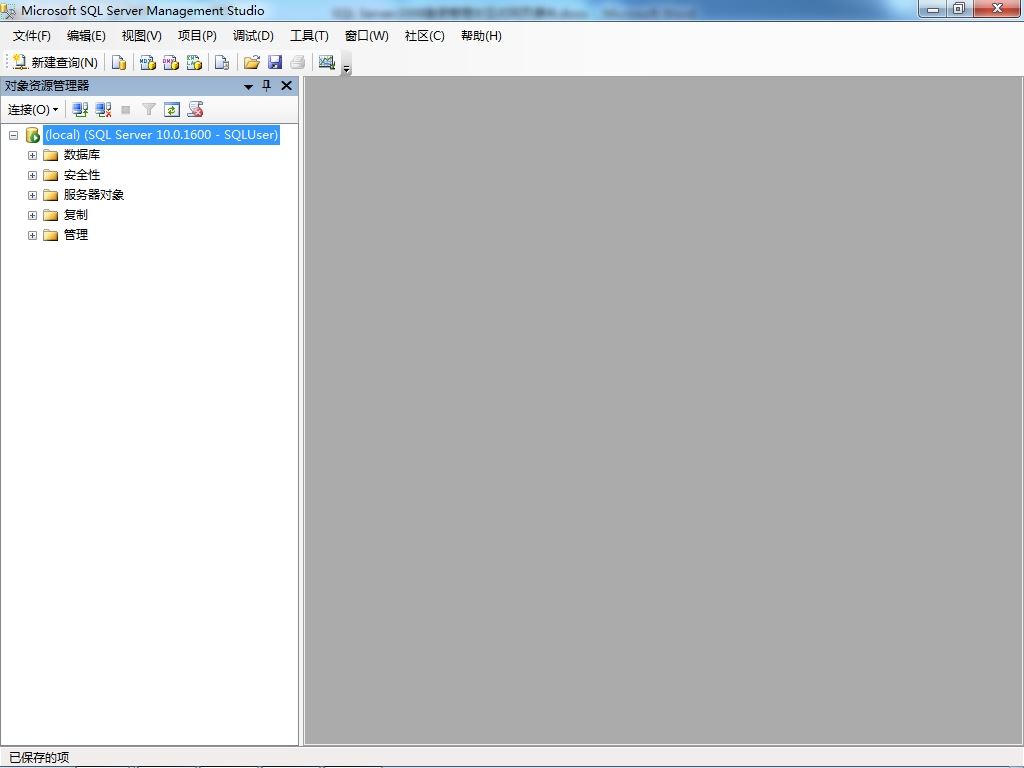Click the Disconnect server icon

(103, 110)
